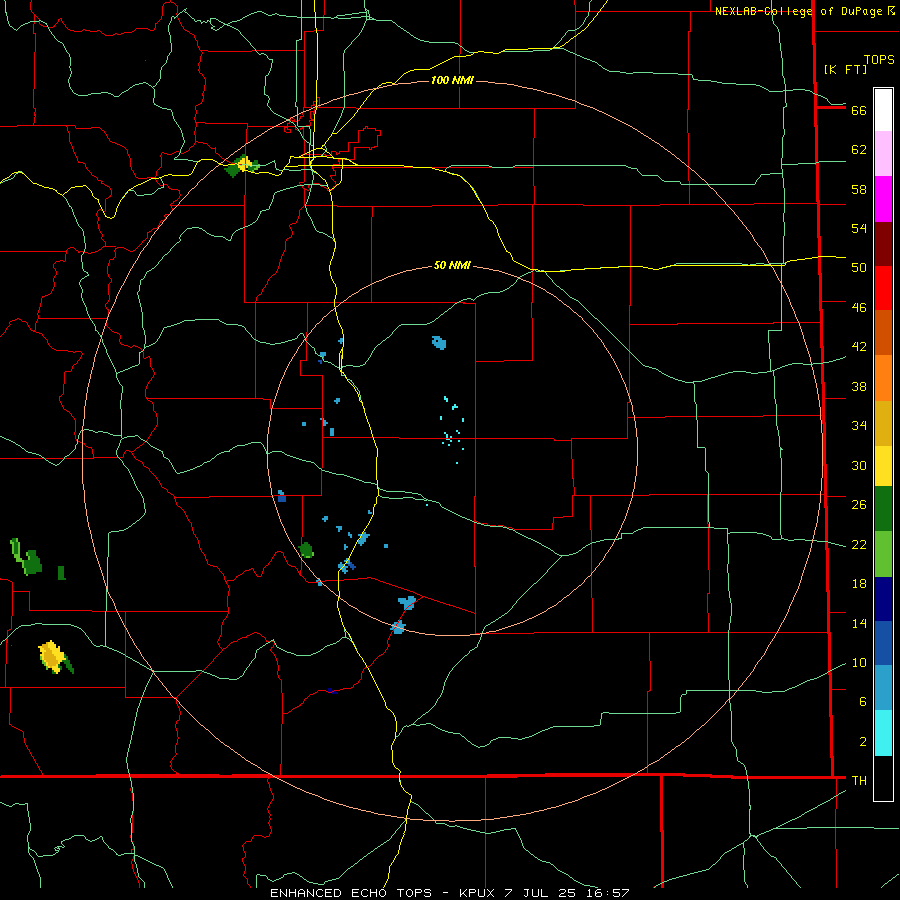The image size is (900, 900).
Task: Click the legend value 34
Action: coord(859,425)
